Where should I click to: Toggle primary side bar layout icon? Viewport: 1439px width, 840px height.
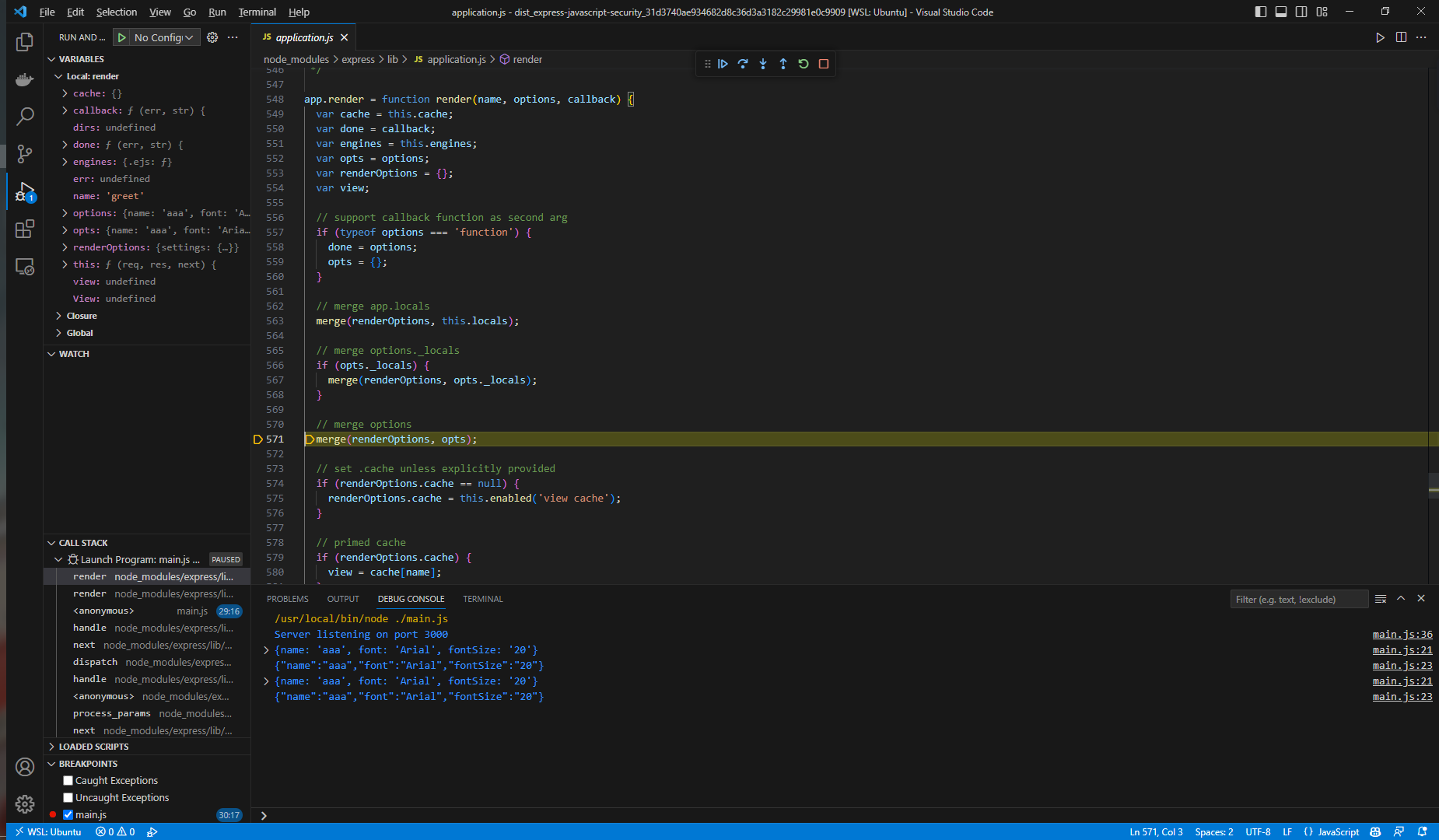coord(1261,12)
